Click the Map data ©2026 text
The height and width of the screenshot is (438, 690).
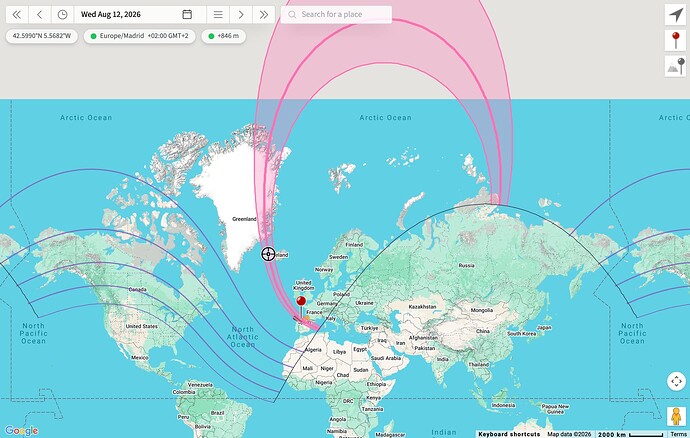[569, 434]
